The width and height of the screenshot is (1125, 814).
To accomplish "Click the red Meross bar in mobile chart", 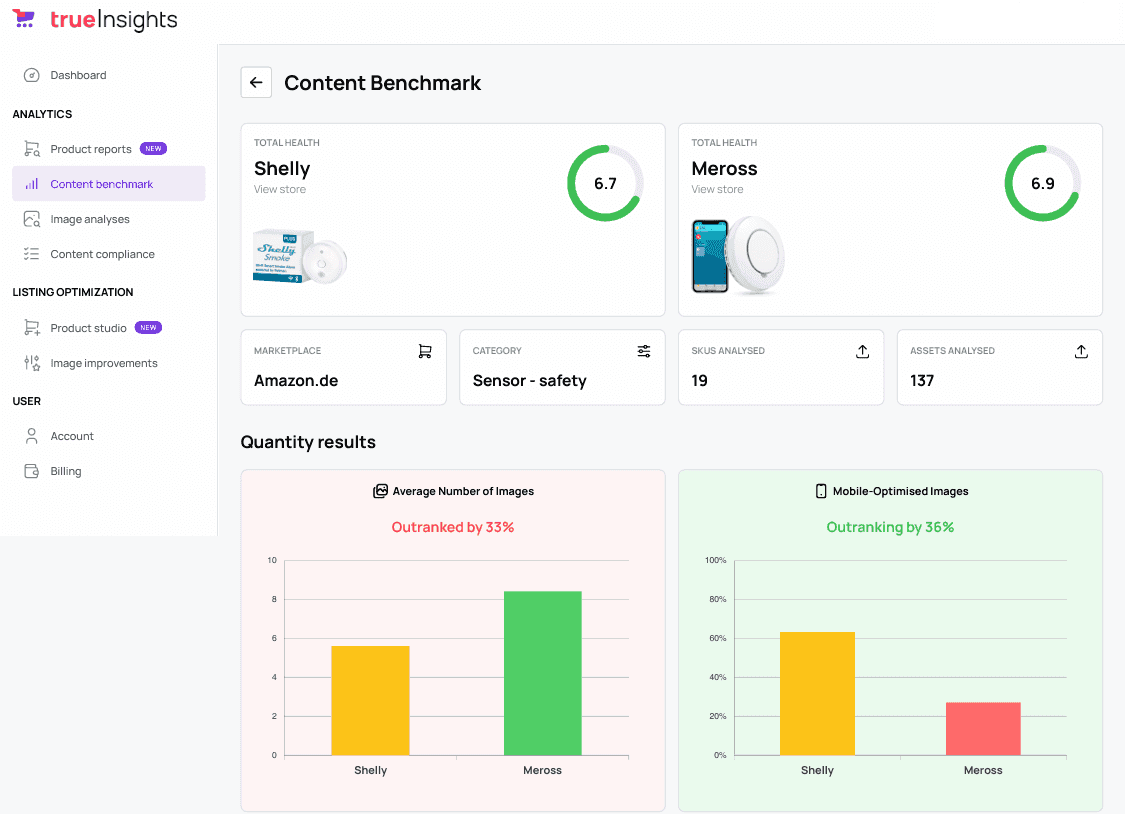I will (x=983, y=729).
